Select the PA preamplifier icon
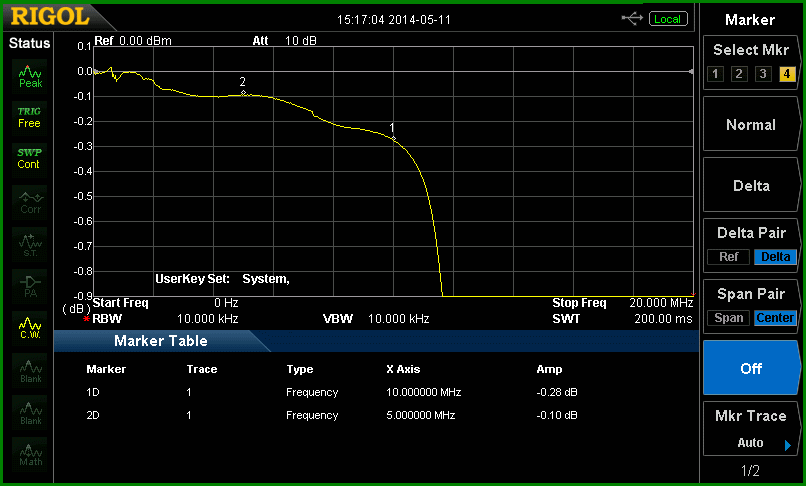Screen dimensions: 806x486 (30, 286)
